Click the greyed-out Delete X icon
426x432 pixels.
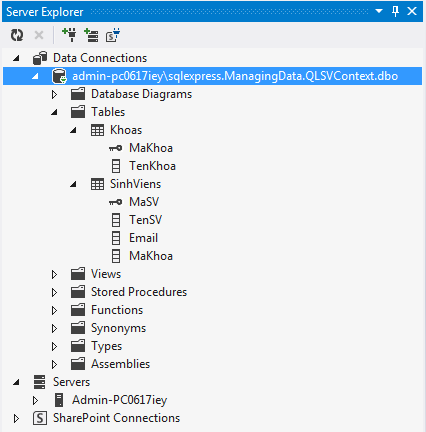(39, 35)
